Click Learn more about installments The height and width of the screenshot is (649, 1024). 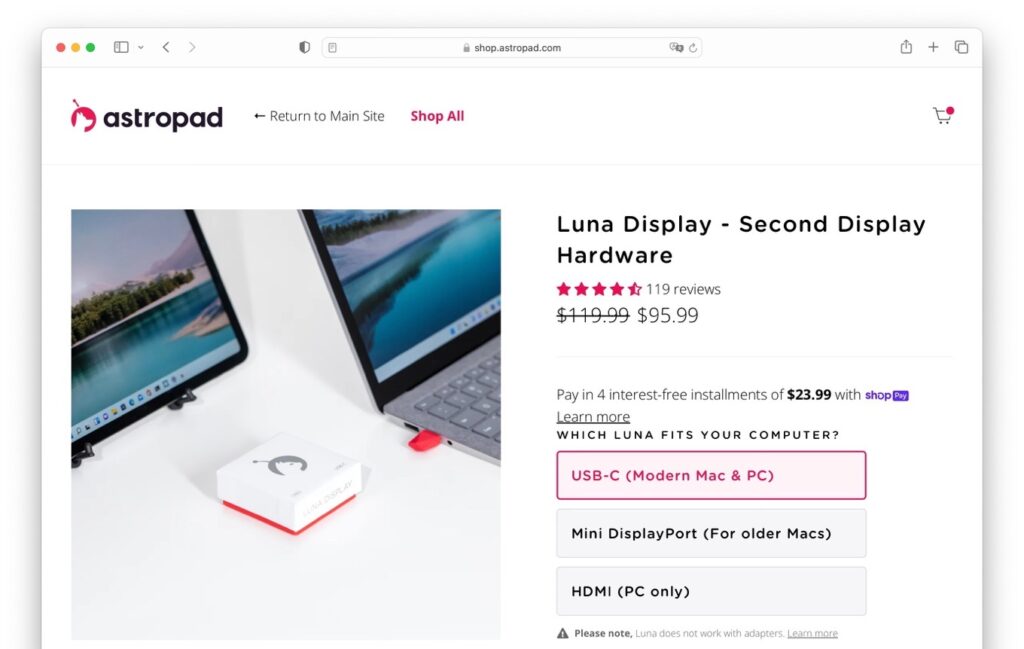592,416
